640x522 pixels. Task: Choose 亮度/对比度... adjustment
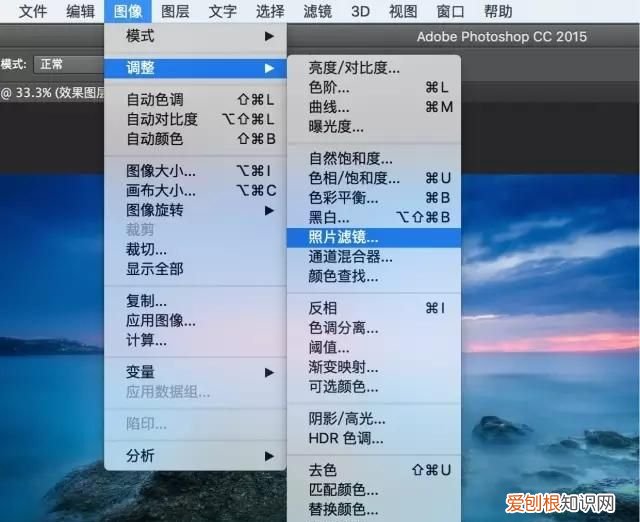pyautogui.click(x=374, y=68)
